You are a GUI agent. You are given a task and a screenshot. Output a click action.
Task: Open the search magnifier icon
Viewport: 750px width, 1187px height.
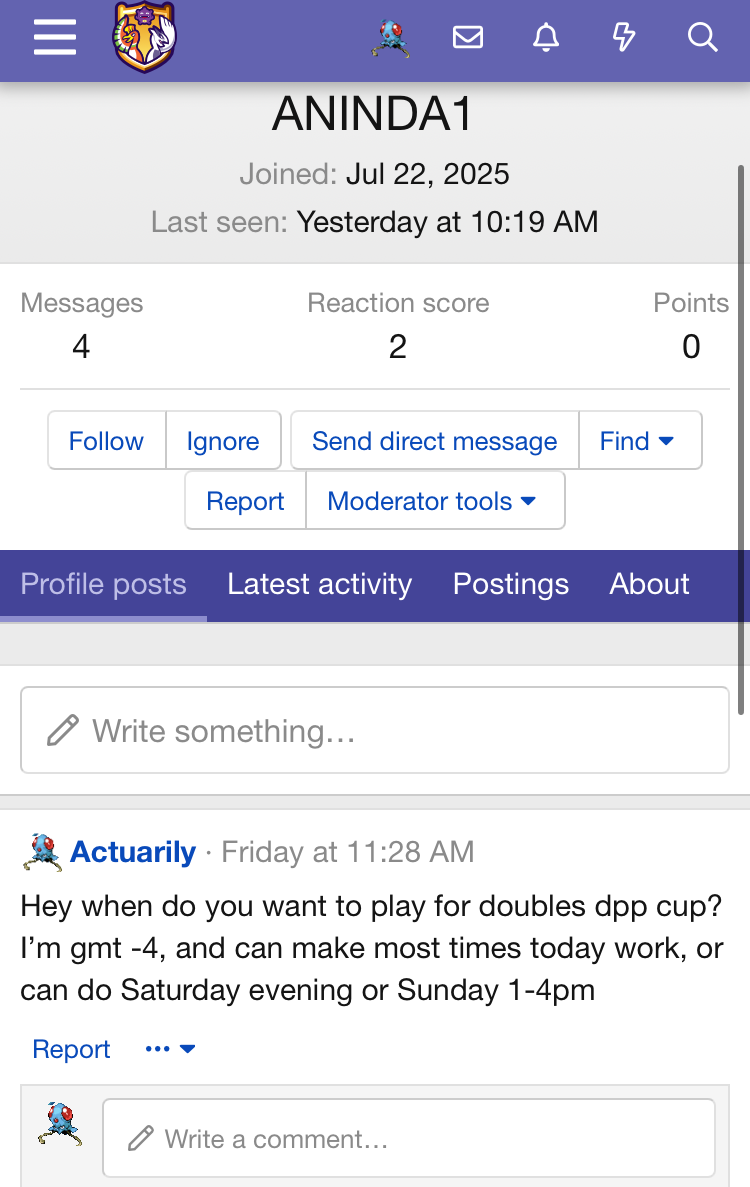702,37
